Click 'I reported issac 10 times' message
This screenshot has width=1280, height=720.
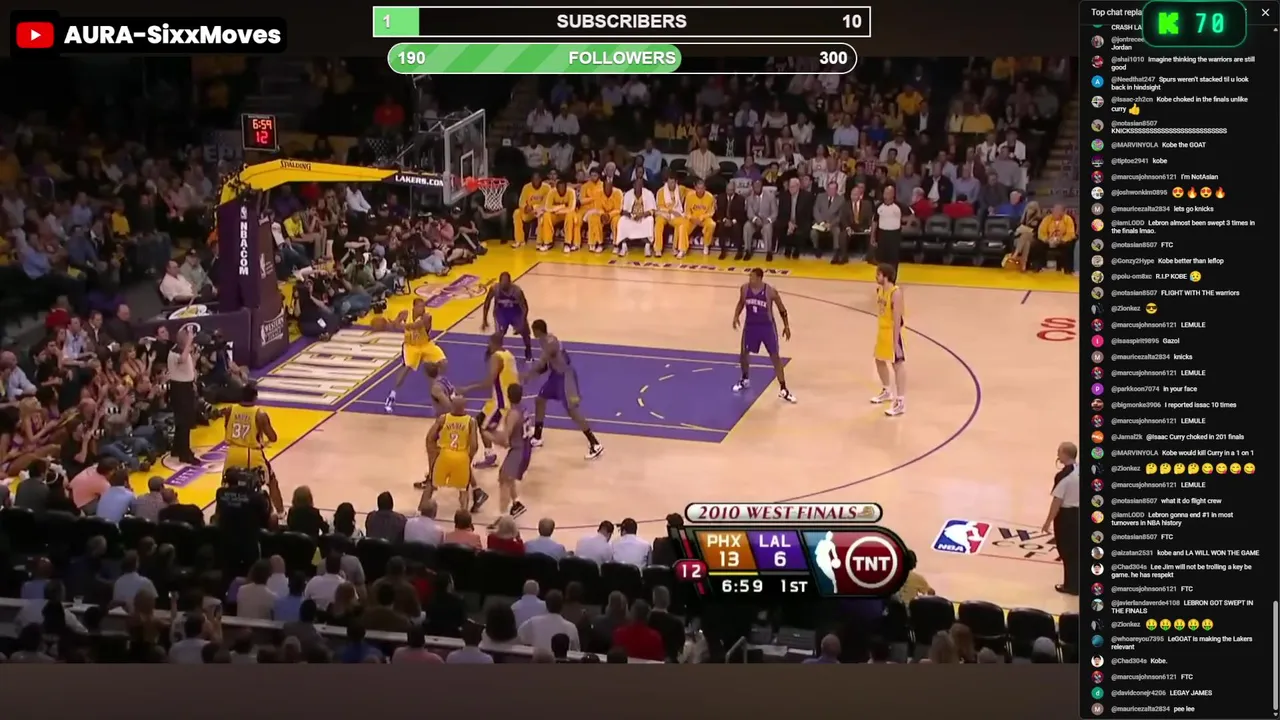tap(1200, 405)
